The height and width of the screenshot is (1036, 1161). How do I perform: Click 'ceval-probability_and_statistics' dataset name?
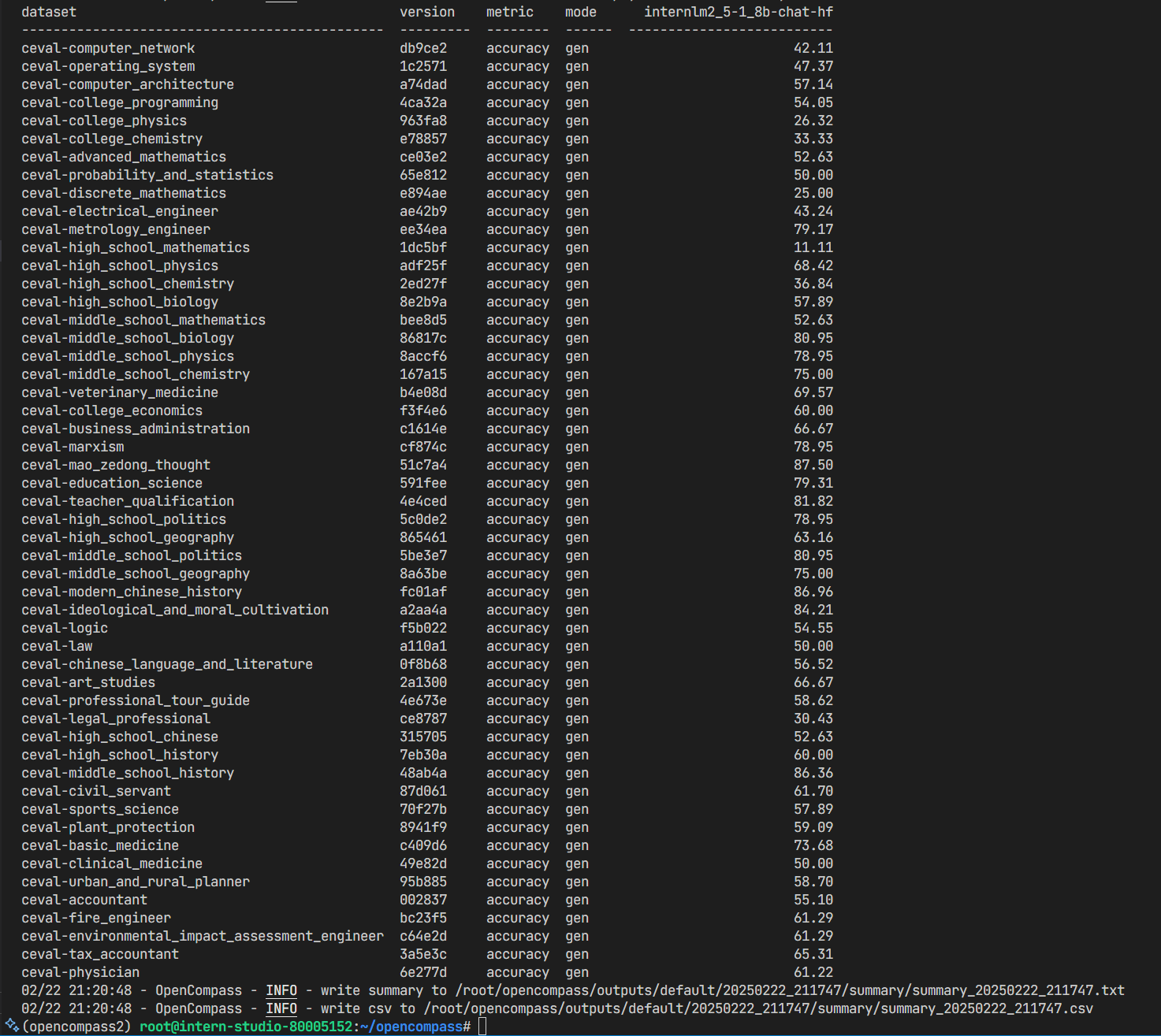[147, 175]
